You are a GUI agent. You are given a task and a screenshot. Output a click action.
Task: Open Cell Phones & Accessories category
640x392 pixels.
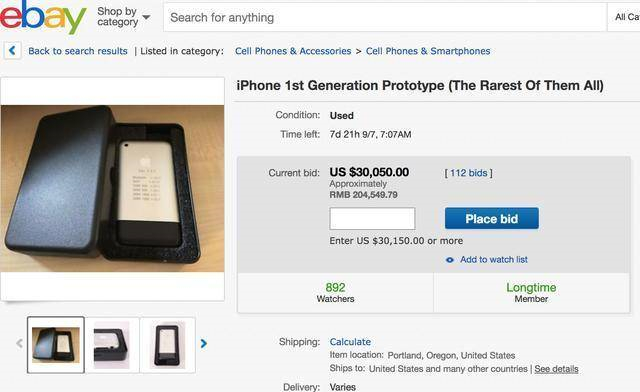[293, 51]
